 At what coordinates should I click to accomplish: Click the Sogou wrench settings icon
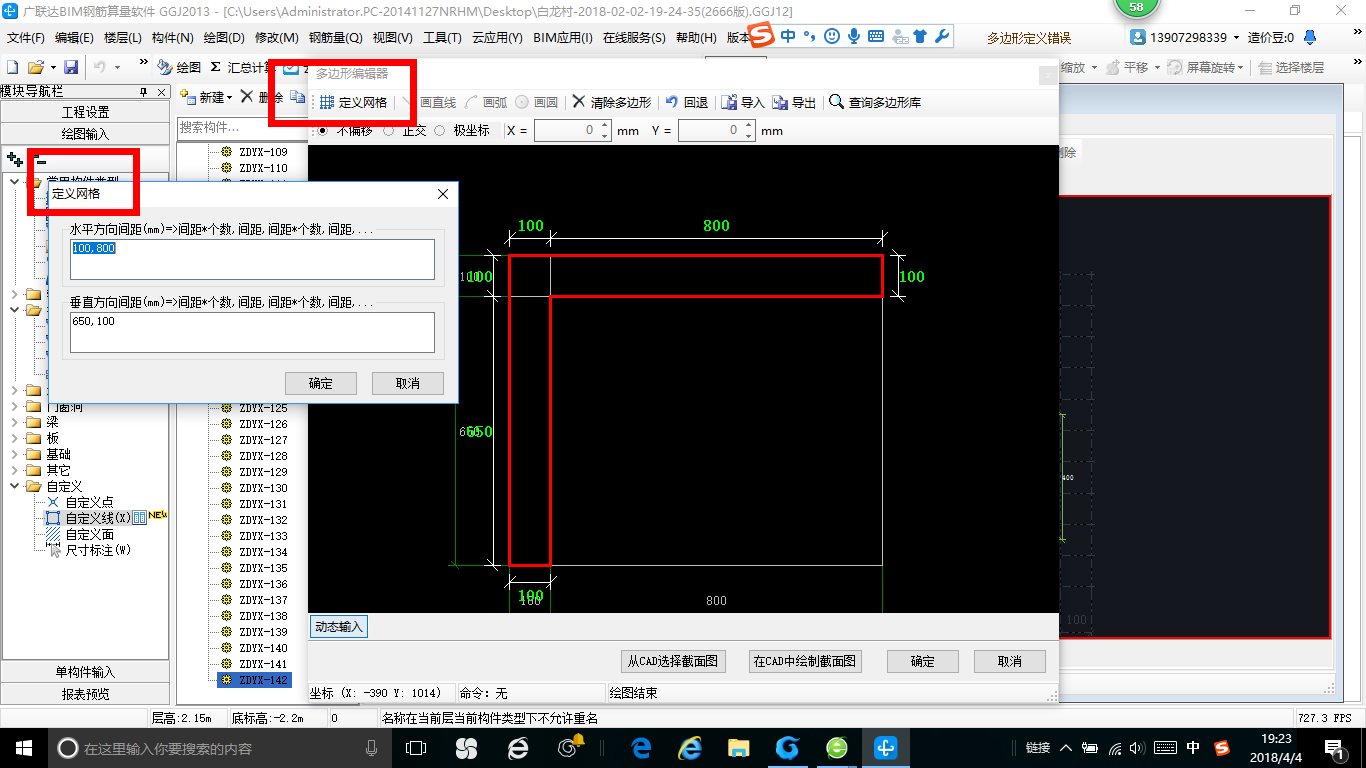point(941,37)
